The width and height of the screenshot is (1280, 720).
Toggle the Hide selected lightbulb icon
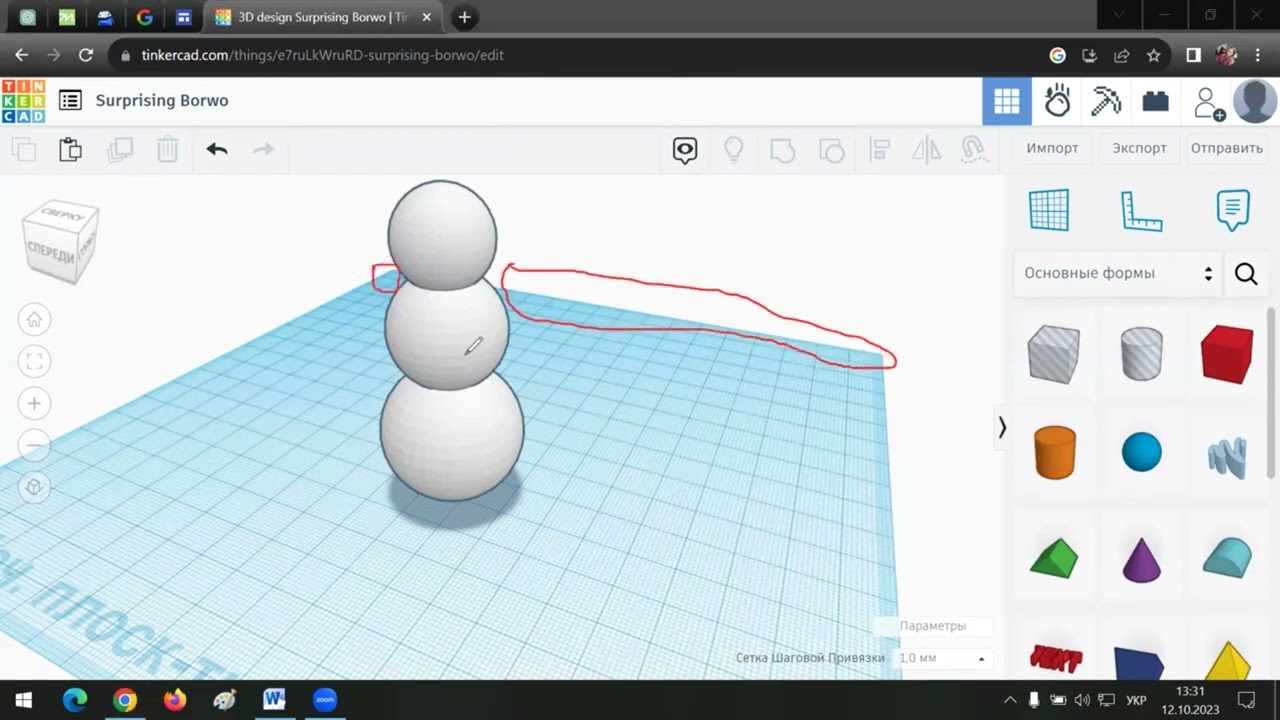click(734, 150)
